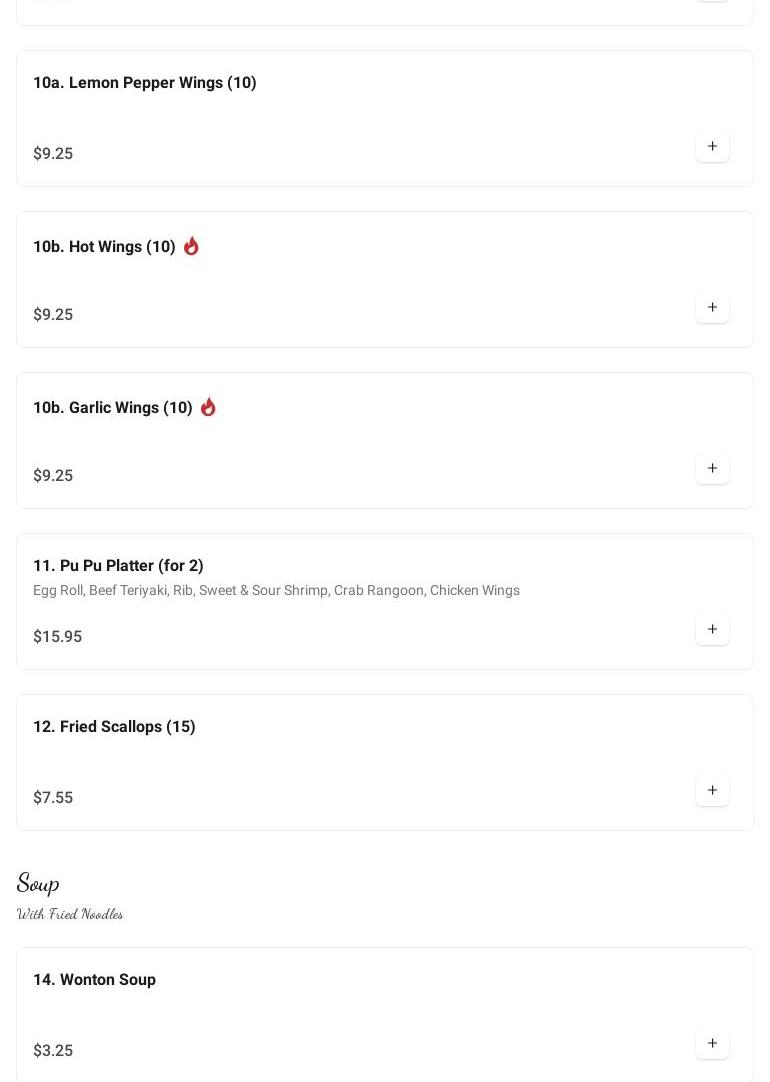770x1082 pixels.
Task: Add Garlic Wings using plus button
Action: [x=712, y=469]
